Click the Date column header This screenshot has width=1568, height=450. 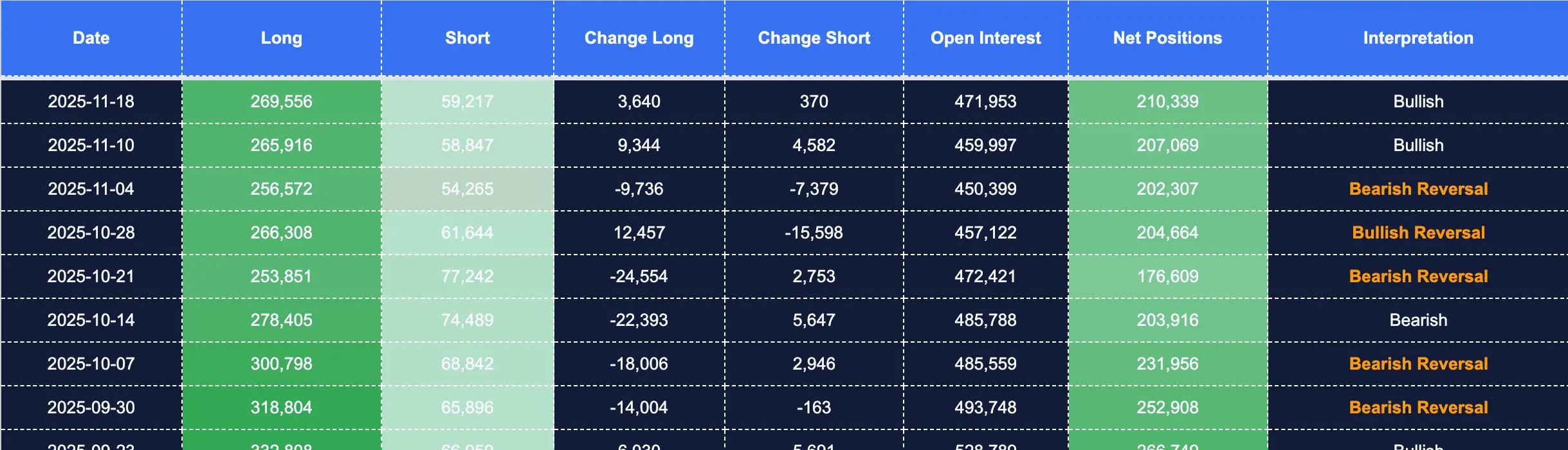pos(91,38)
